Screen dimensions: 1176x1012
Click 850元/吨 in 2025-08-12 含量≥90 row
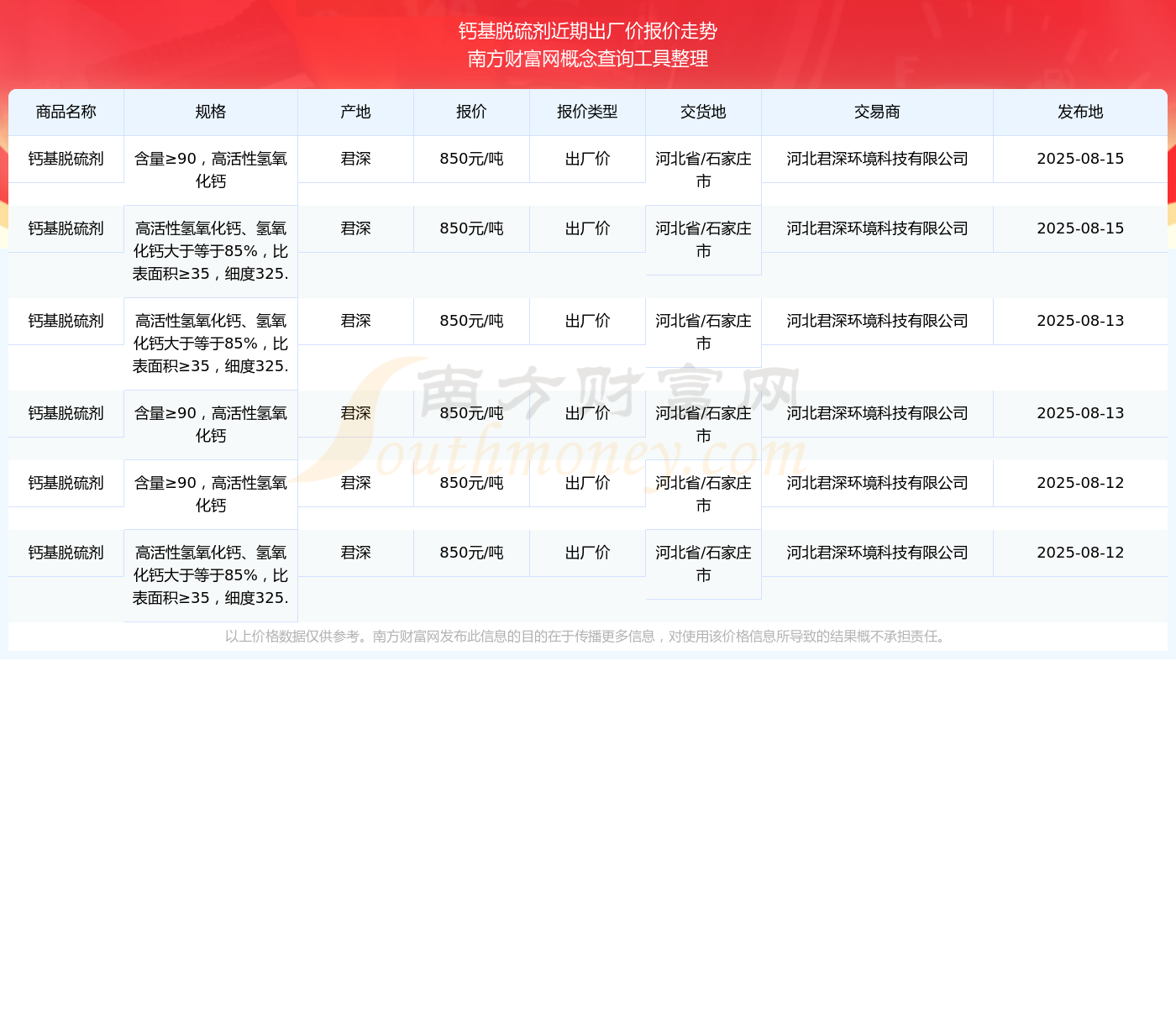(472, 483)
